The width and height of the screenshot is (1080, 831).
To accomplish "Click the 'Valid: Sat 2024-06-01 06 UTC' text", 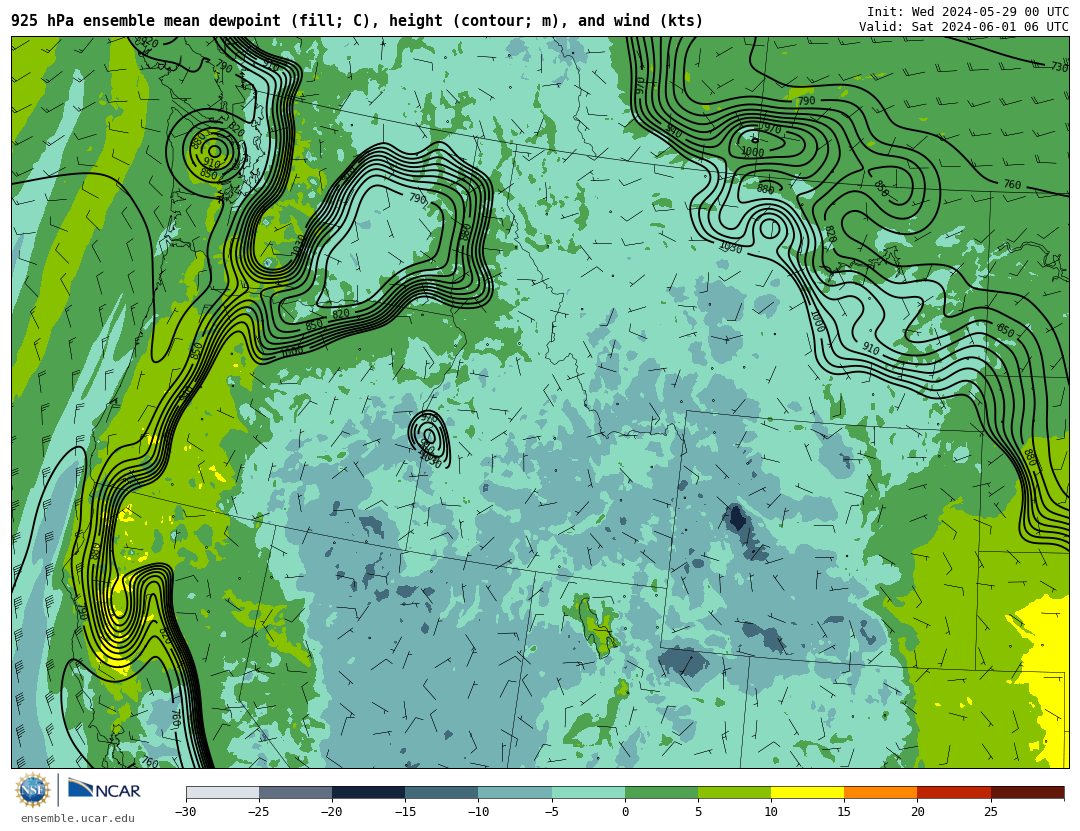I will (x=964, y=27).
